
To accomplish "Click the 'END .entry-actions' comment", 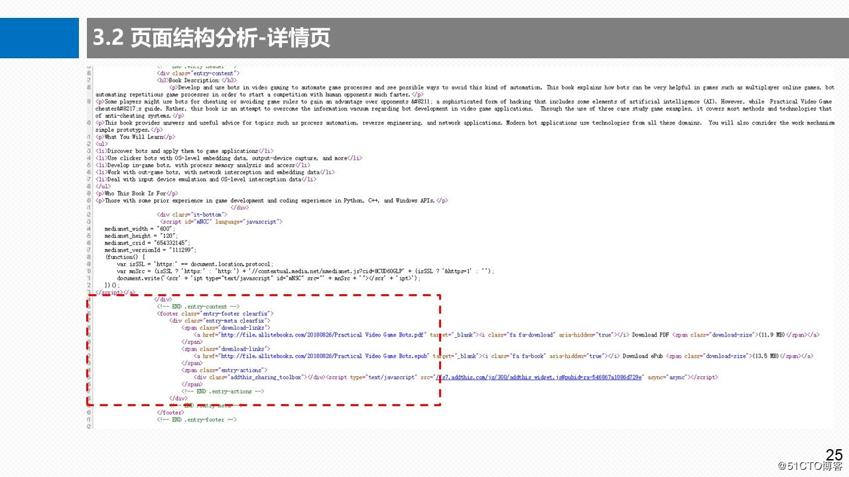I will (223, 391).
